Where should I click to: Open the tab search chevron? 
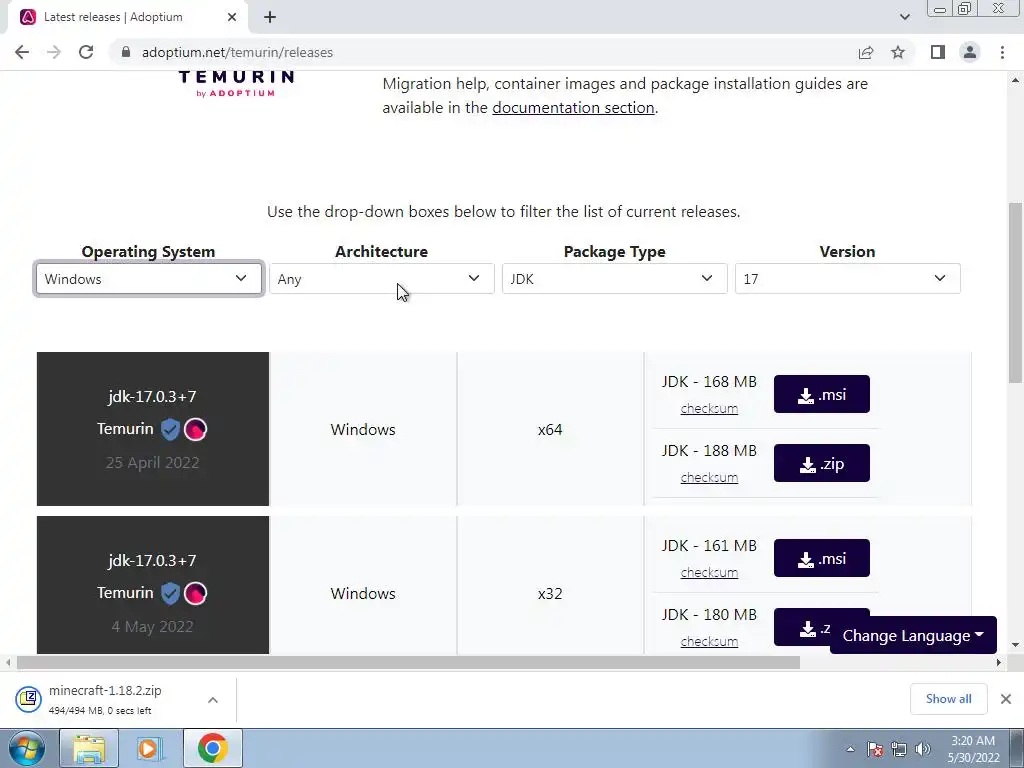(x=904, y=17)
